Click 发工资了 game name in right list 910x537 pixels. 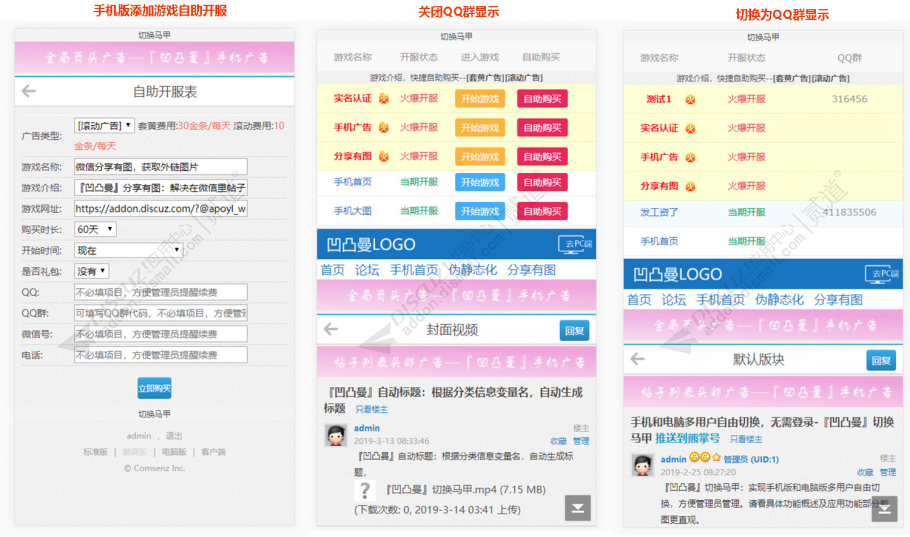[659, 212]
